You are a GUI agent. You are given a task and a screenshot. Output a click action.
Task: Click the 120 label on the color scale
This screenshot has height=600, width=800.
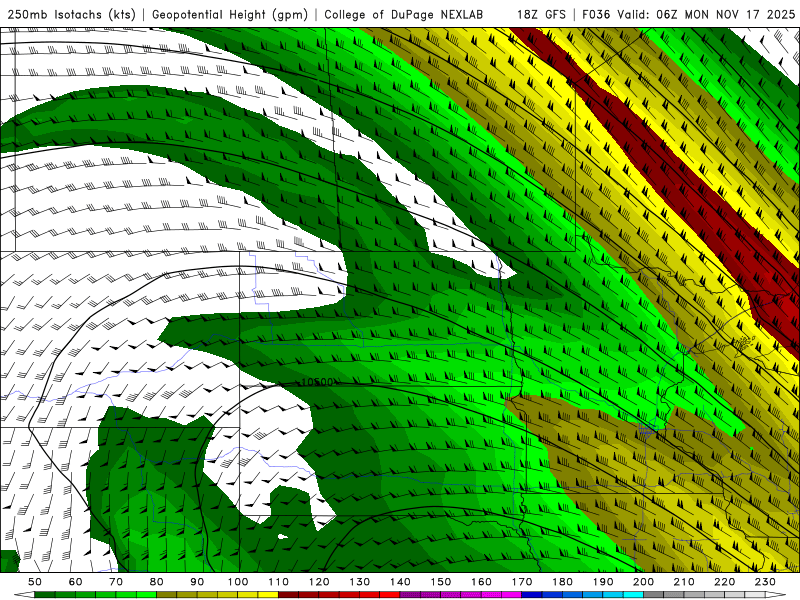coord(319,582)
